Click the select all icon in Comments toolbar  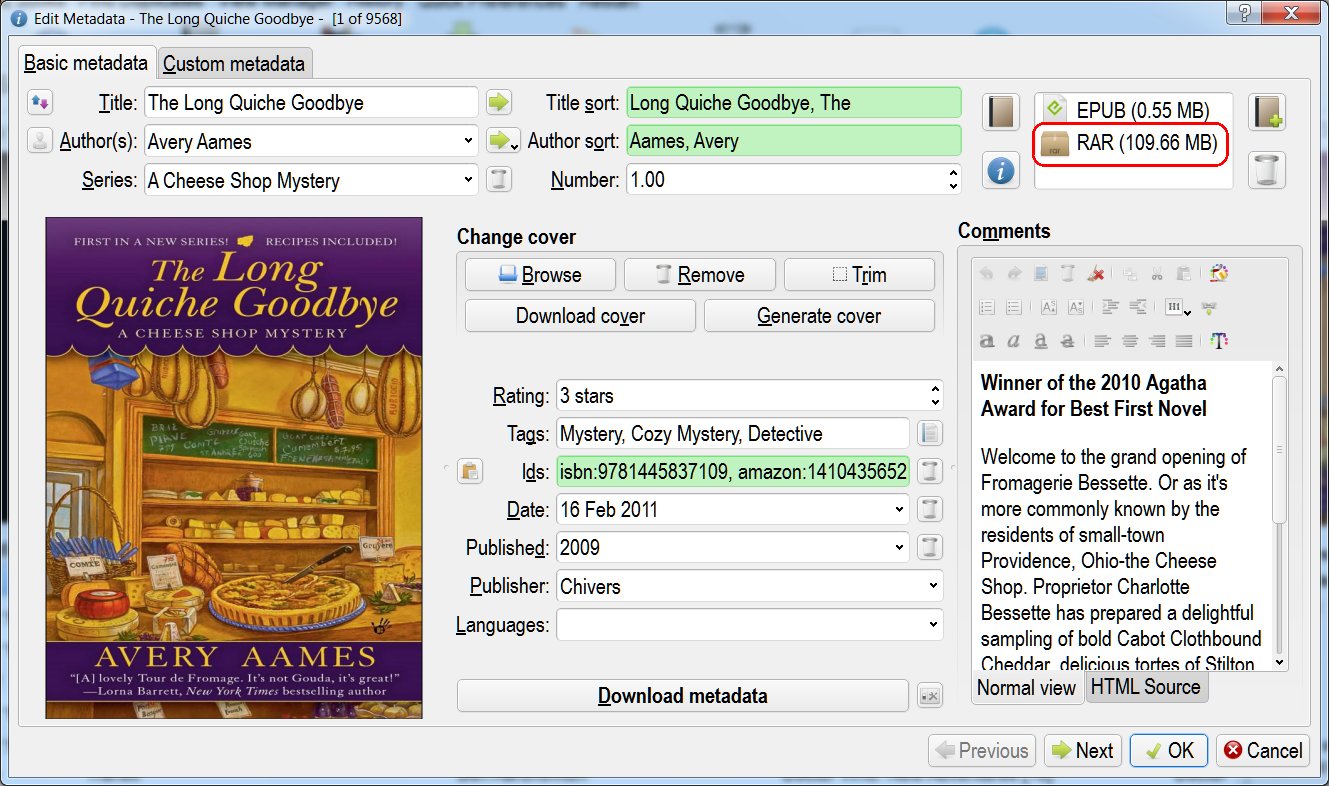[1041, 274]
